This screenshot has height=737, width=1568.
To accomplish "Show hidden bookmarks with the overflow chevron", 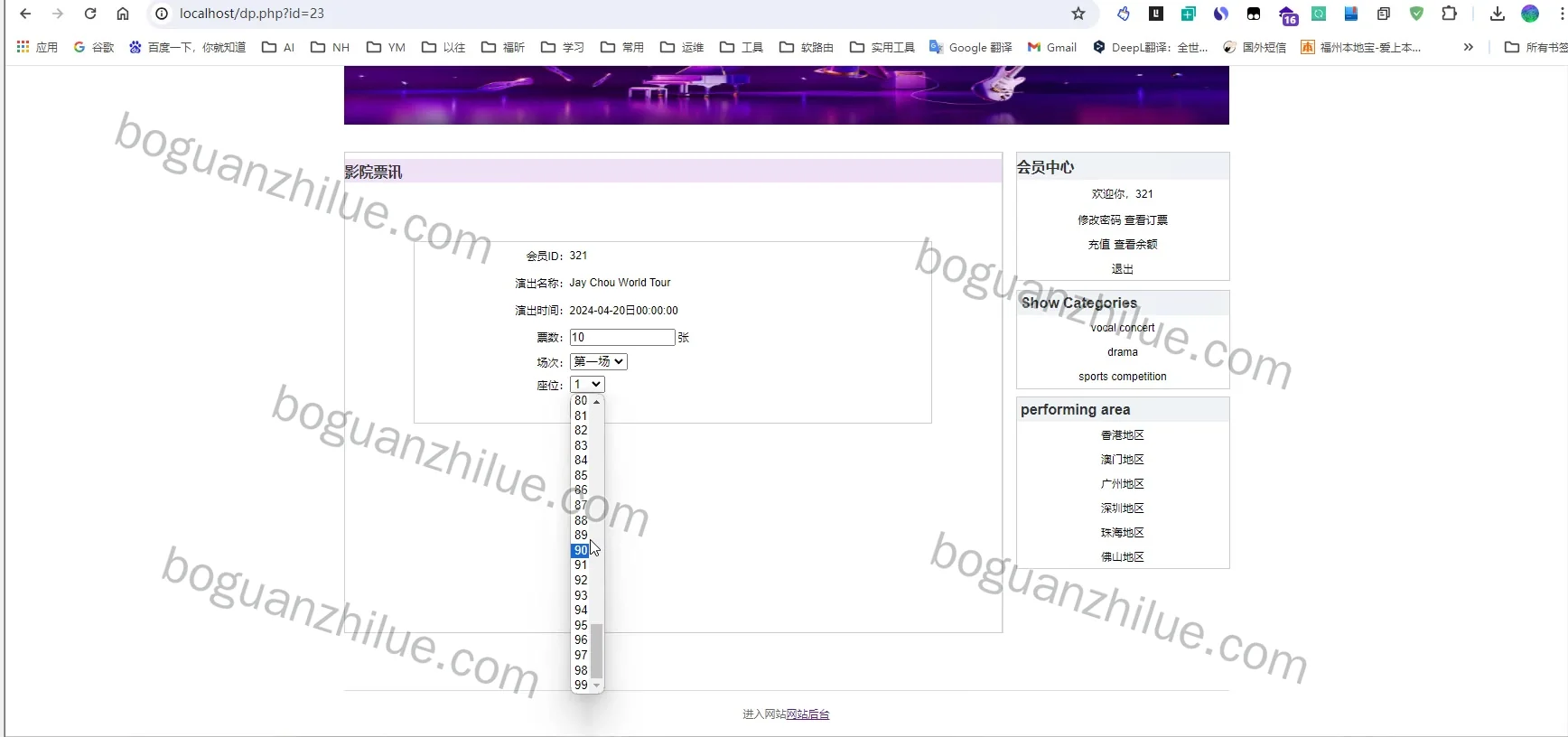I will coord(1469,47).
